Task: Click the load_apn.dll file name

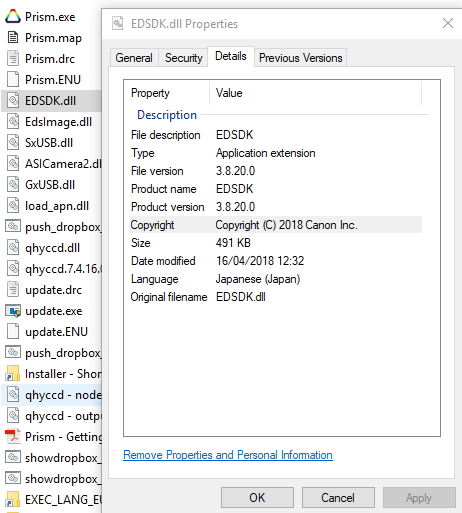Action: tap(57, 206)
